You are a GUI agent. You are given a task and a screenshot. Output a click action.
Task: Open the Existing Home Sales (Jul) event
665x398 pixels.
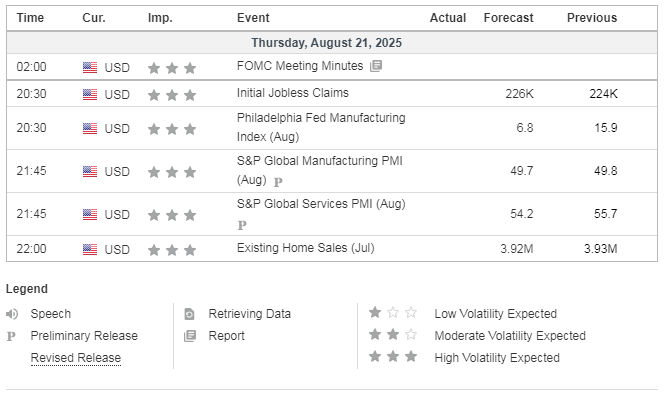305,248
